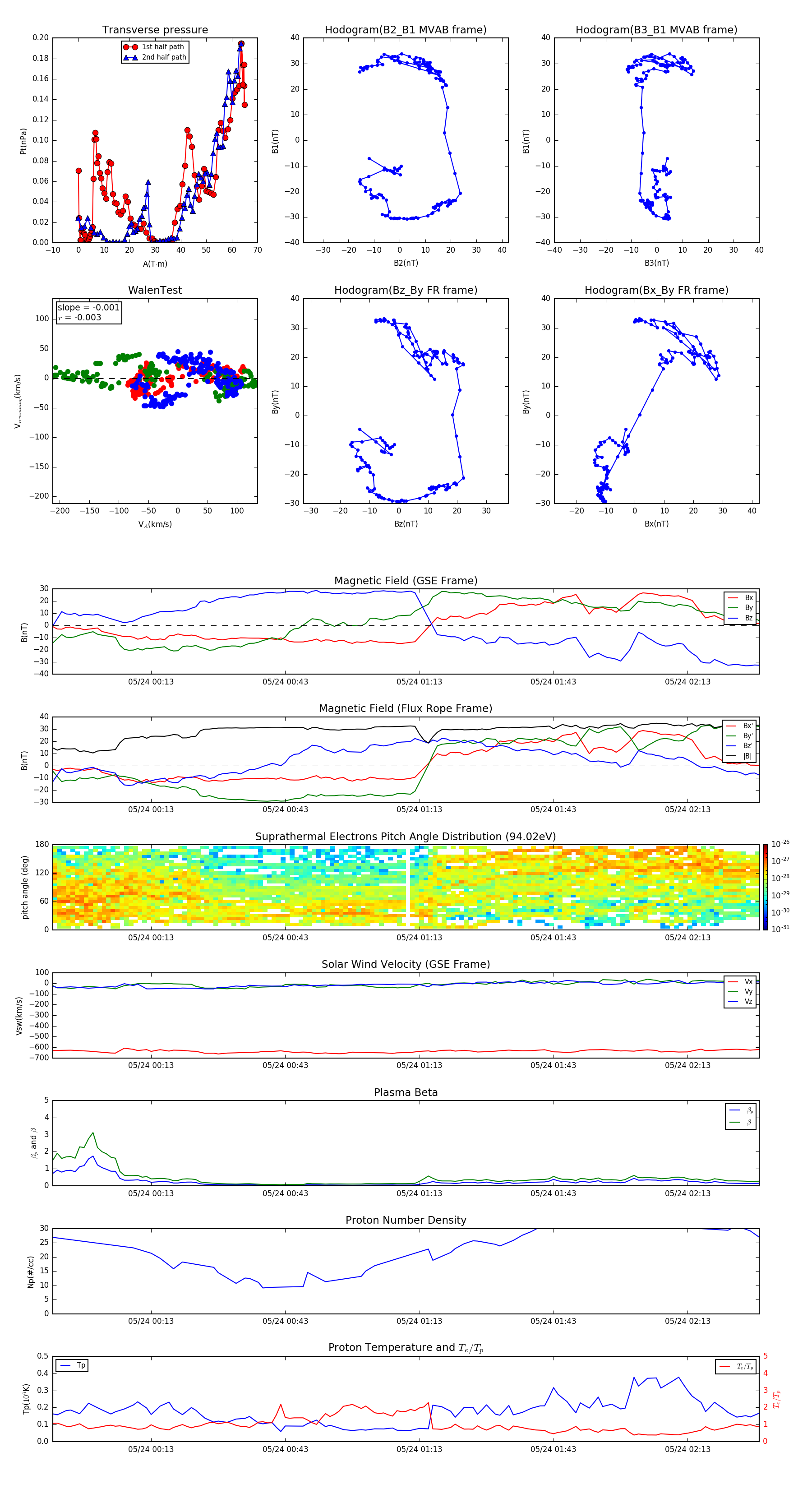Click the 'Proton Temperature and Te/Tp' title
The image size is (812, 1489).
pyautogui.click(x=406, y=1348)
